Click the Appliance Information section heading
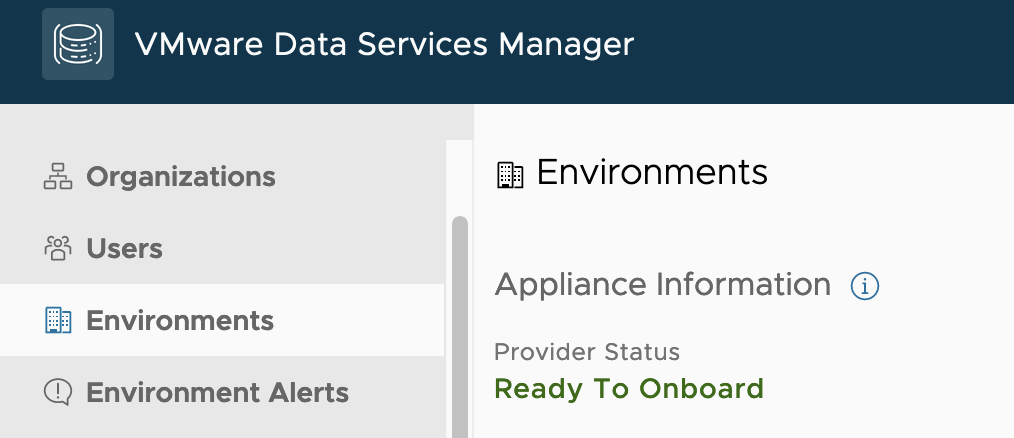 (662, 285)
